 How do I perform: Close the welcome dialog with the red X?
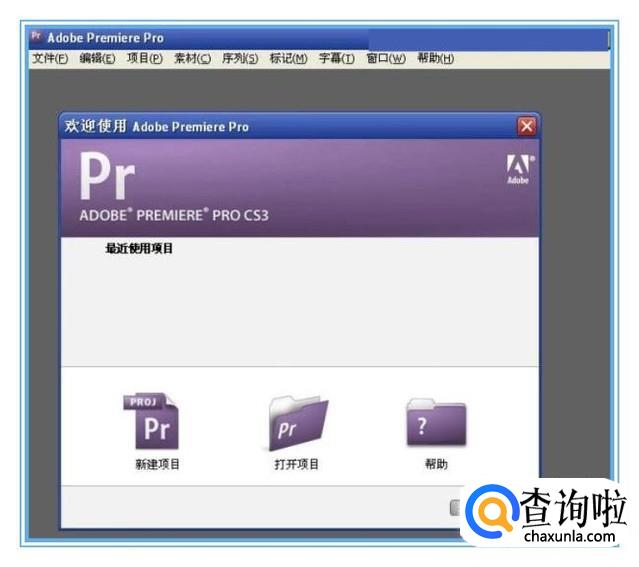coord(526,126)
